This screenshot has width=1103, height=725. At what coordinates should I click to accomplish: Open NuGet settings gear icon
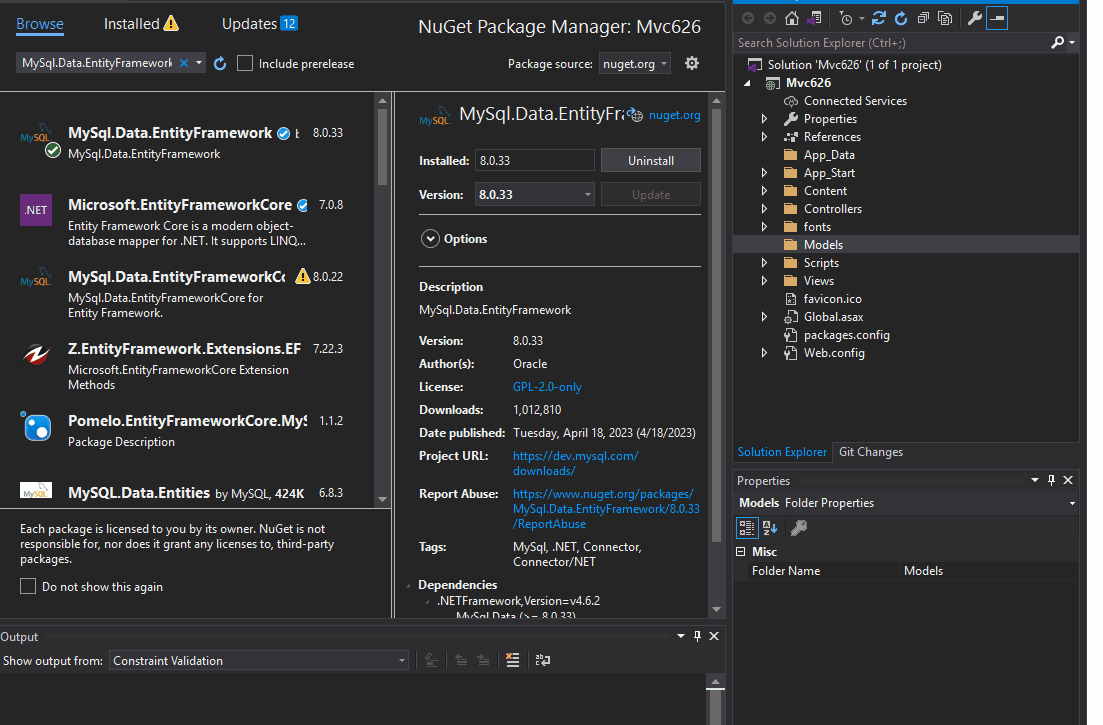tap(692, 63)
